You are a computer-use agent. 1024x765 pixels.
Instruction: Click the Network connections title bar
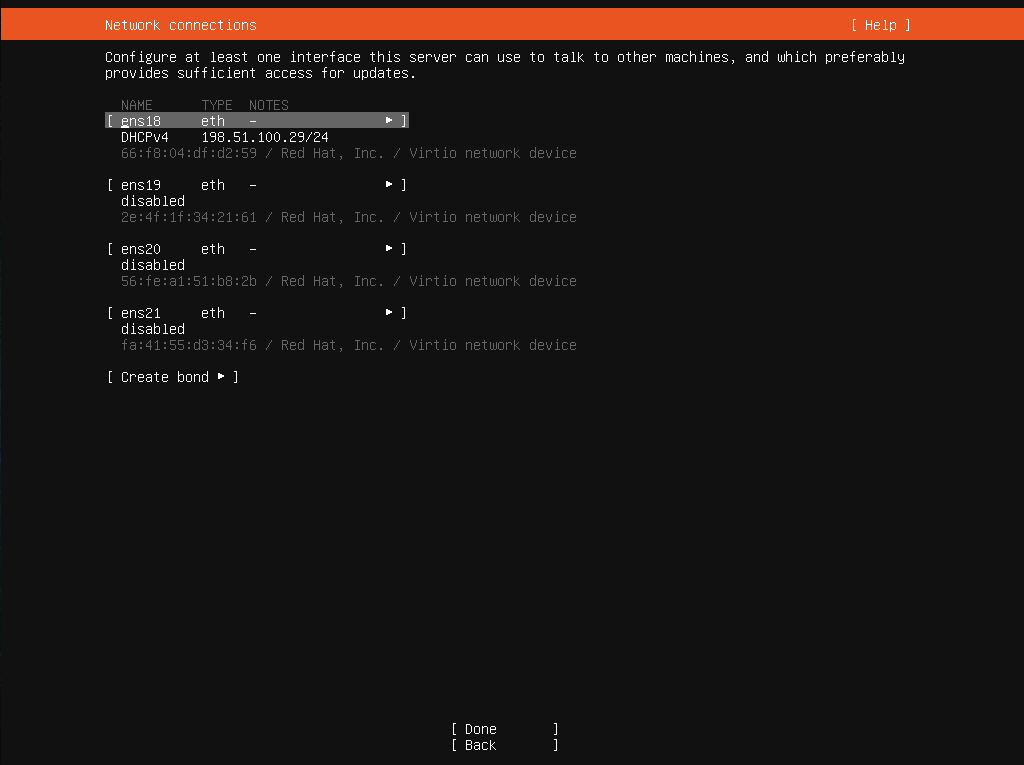click(178, 24)
